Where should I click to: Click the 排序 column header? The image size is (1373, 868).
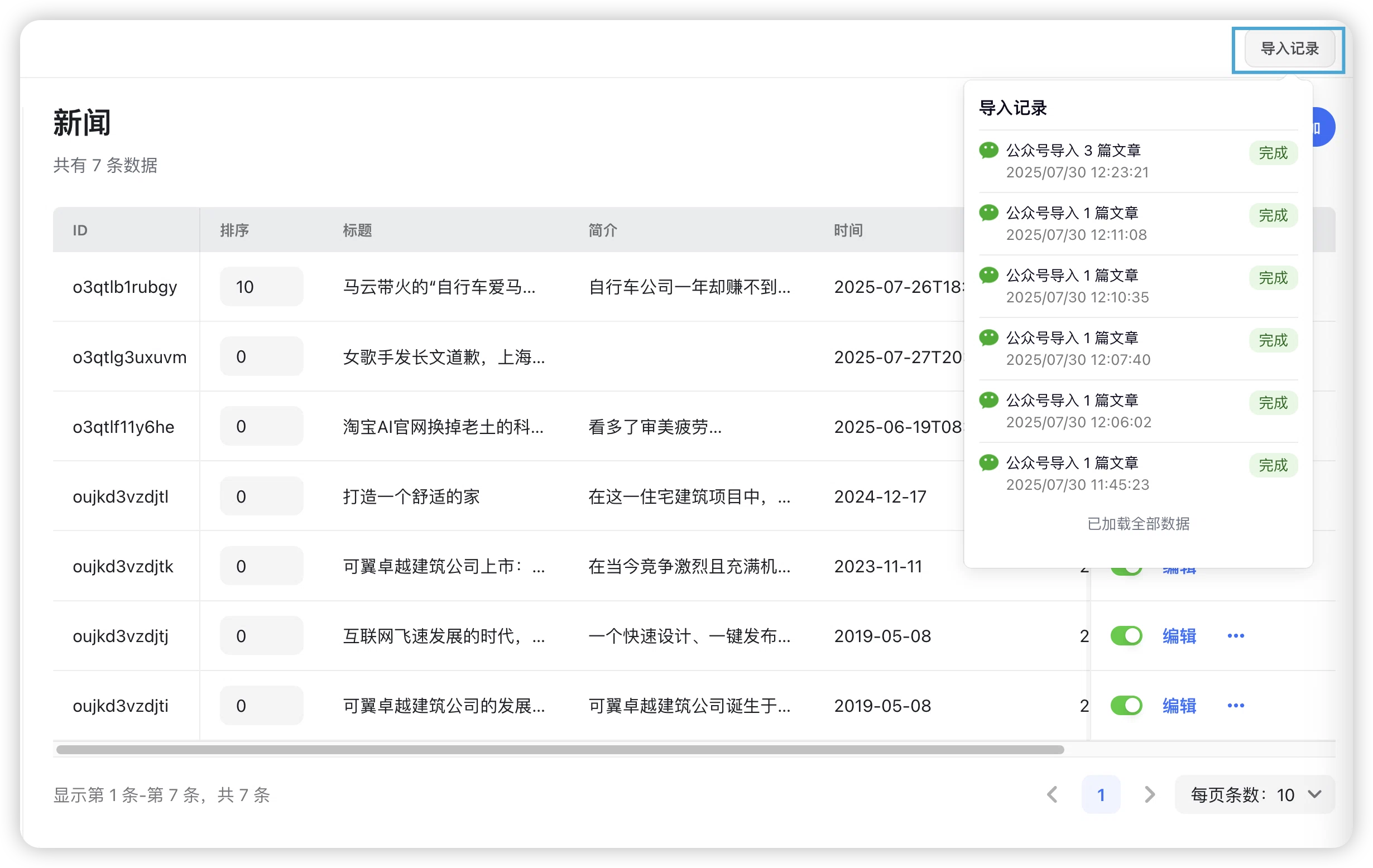[x=234, y=230]
